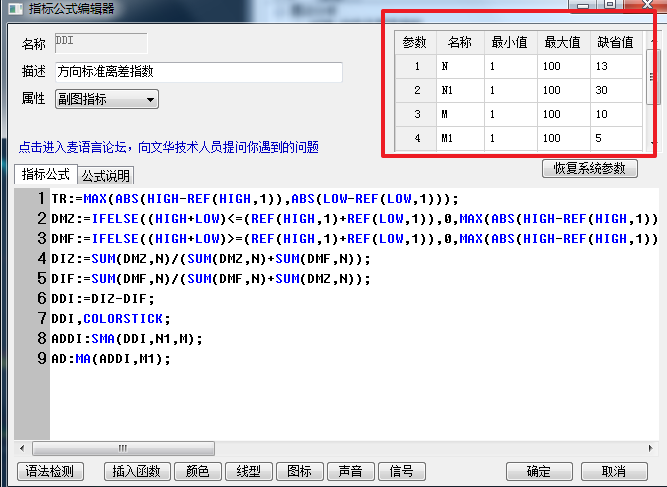Click the 最大值 column header

pyautogui.click(x=563, y=42)
